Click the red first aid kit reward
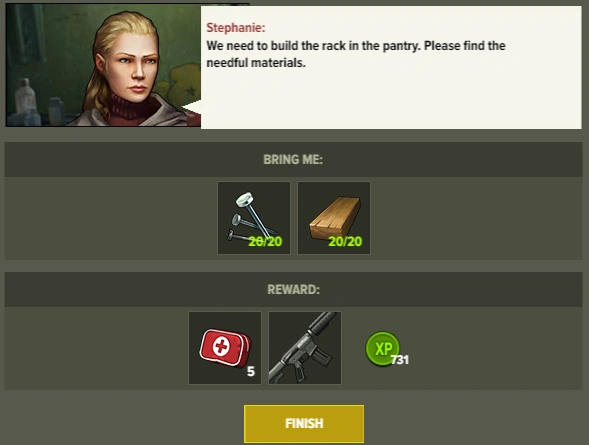The image size is (589, 445). click(x=225, y=348)
